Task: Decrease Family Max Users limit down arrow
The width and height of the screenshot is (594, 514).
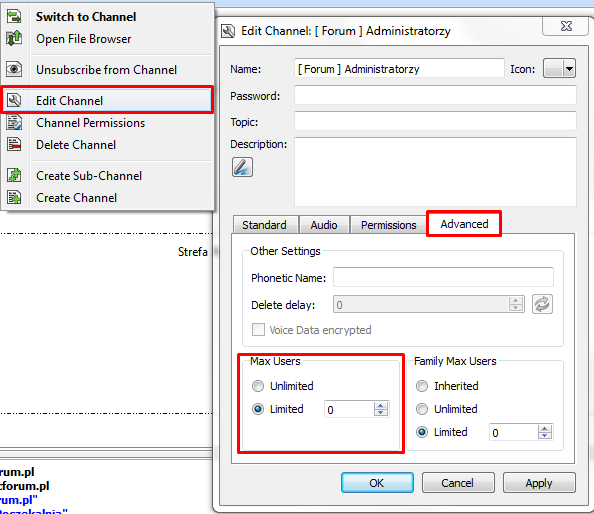Action: point(545,436)
